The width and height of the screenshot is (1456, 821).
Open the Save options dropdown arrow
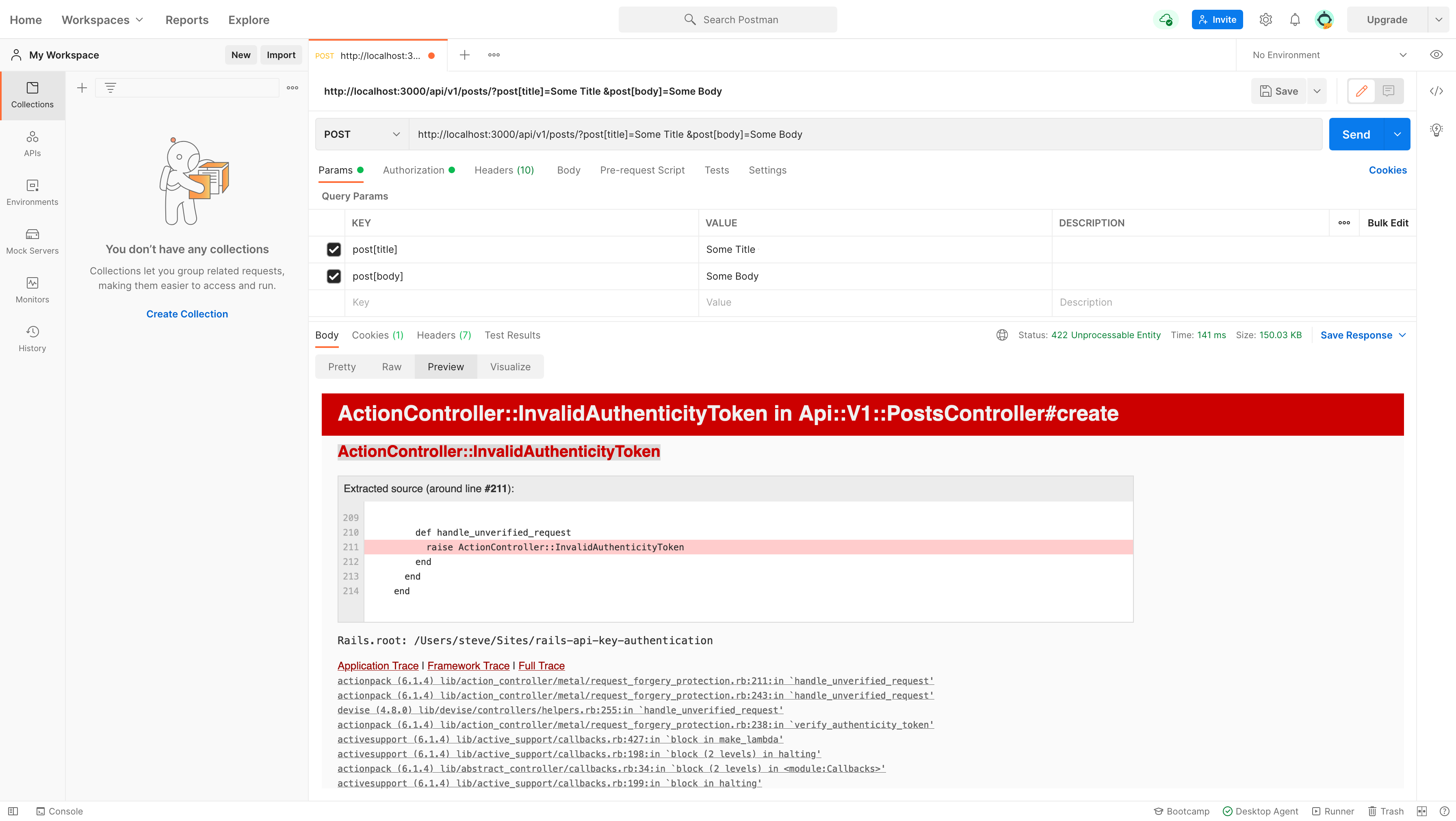click(1317, 91)
